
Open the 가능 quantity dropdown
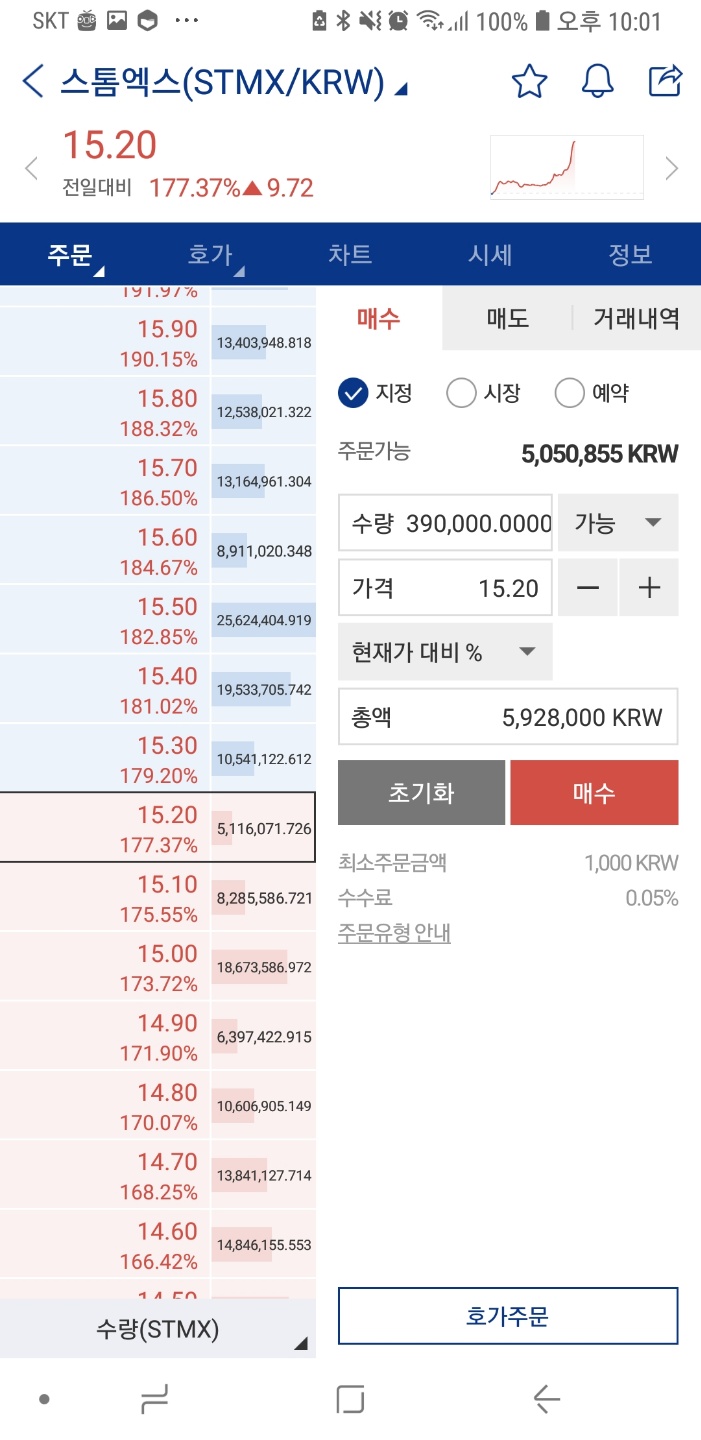(618, 523)
